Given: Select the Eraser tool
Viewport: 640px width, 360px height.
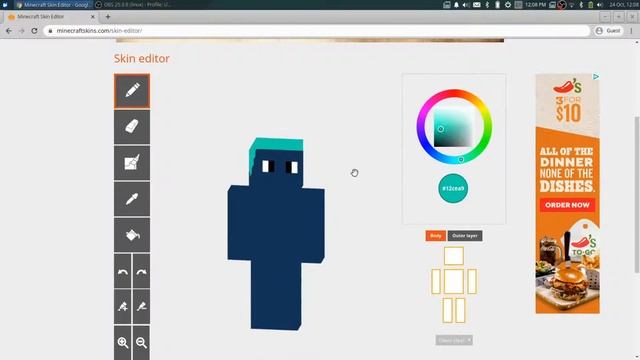Looking at the screenshot, I should (x=132, y=127).
